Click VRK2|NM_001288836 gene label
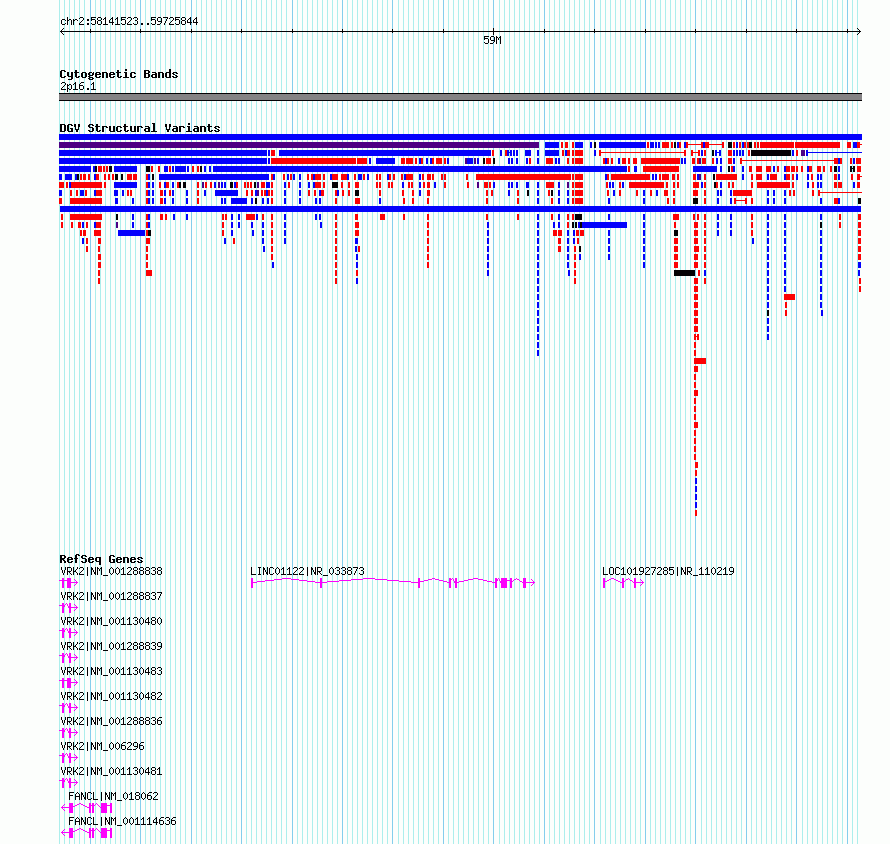 click(111, 721)
